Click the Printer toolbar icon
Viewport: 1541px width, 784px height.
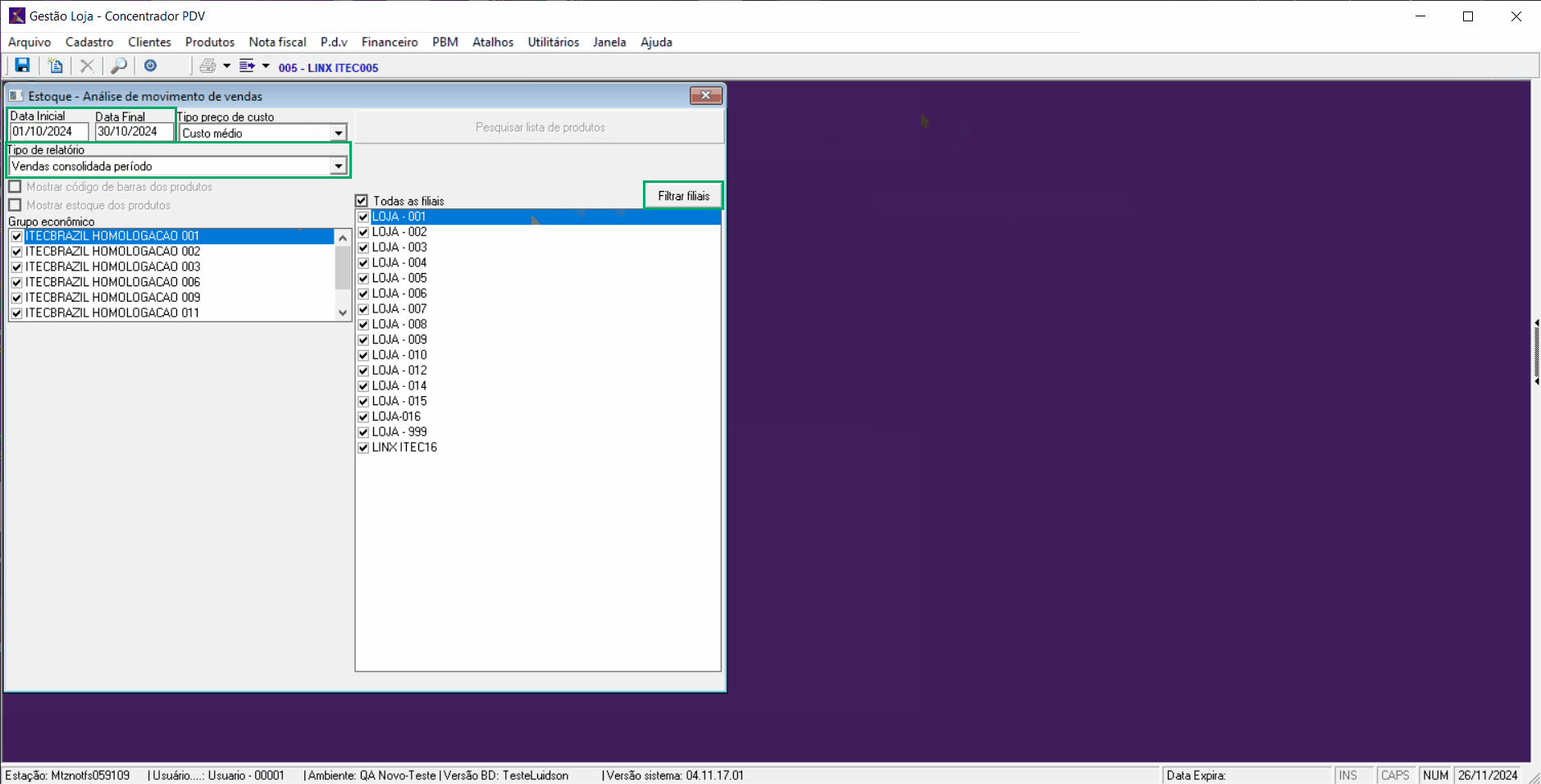click(x=208, y=66)
